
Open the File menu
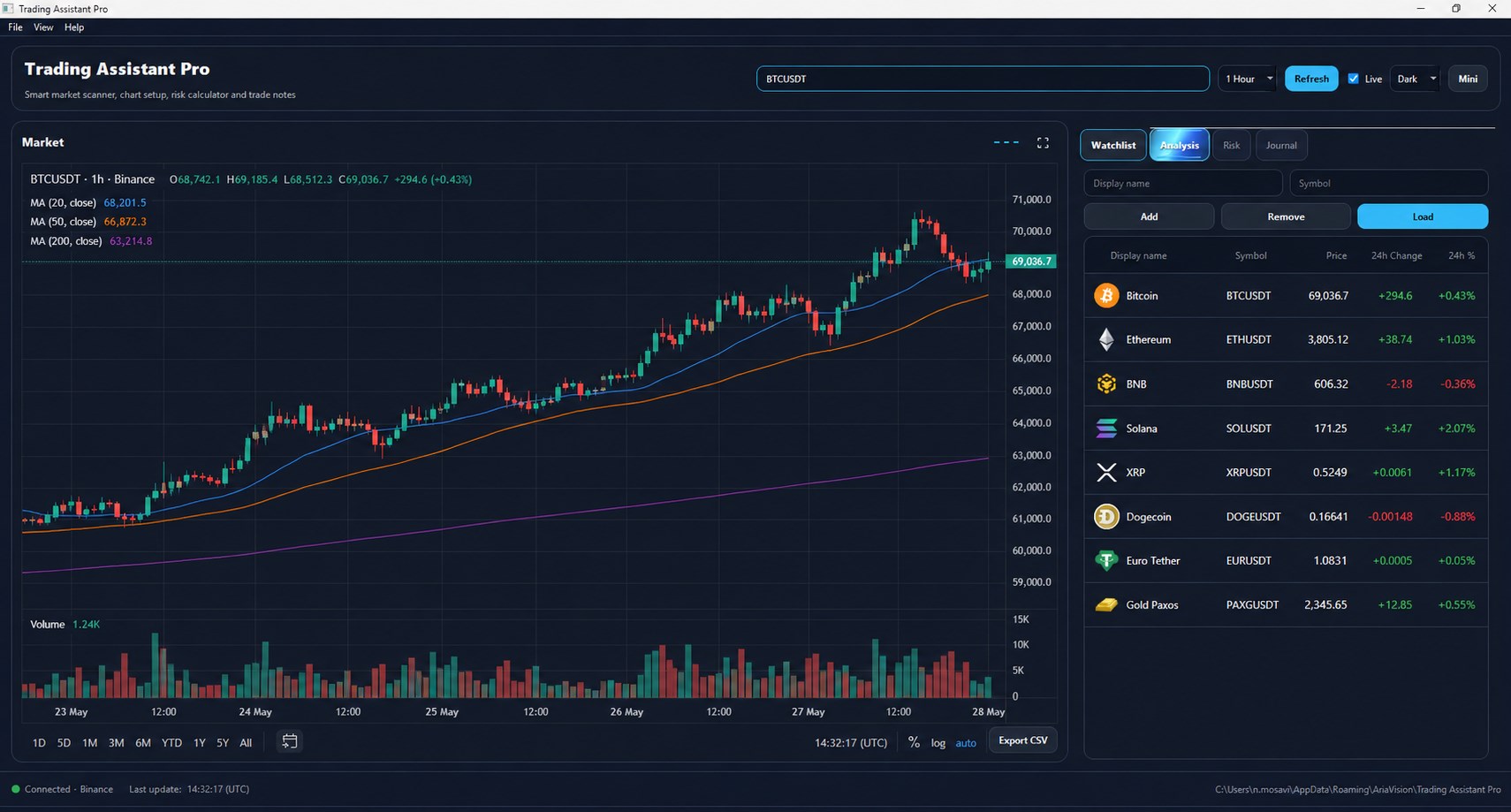(15, 27)
